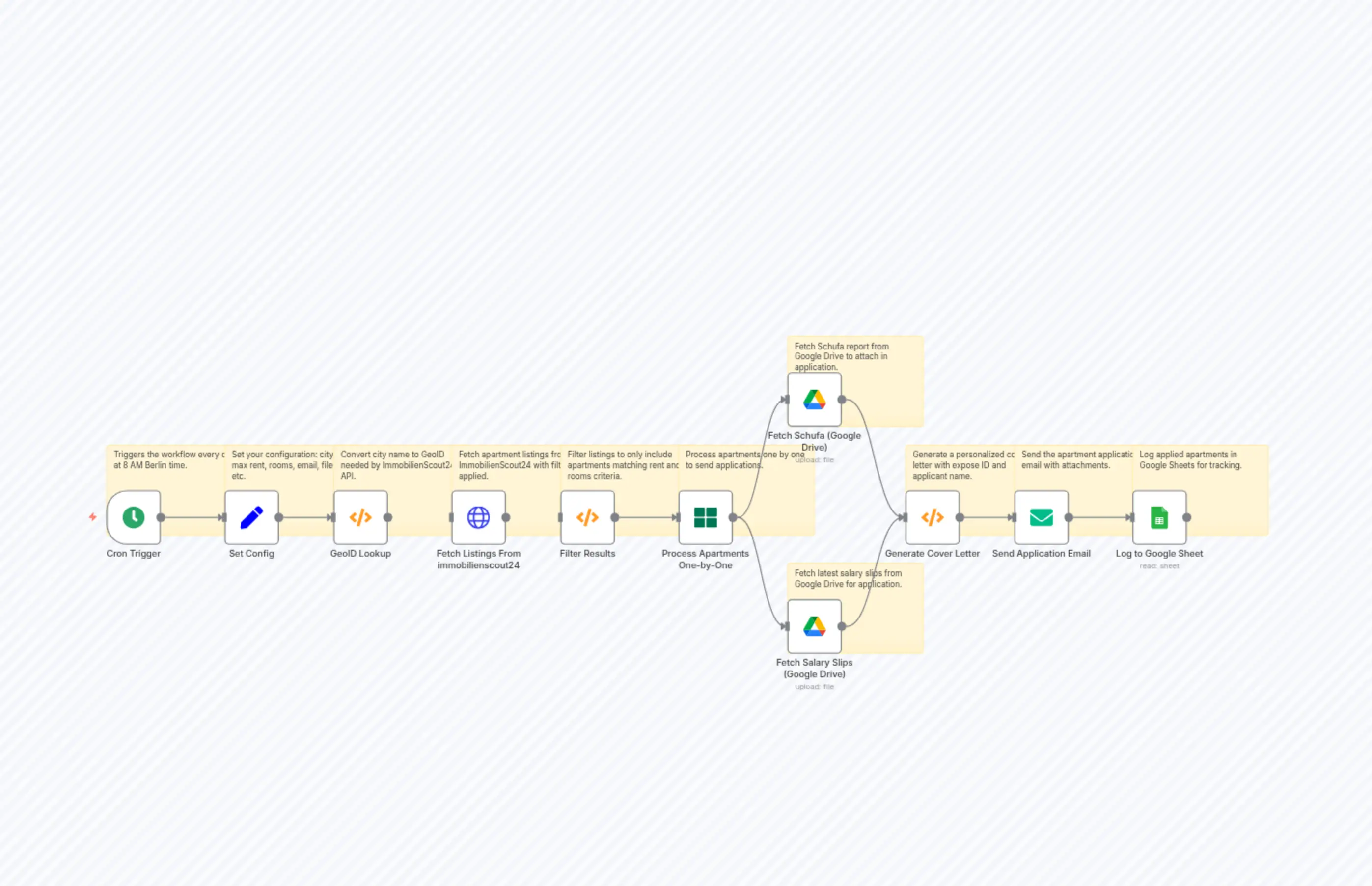Click the Cron Trigger node label

point(133,554)
